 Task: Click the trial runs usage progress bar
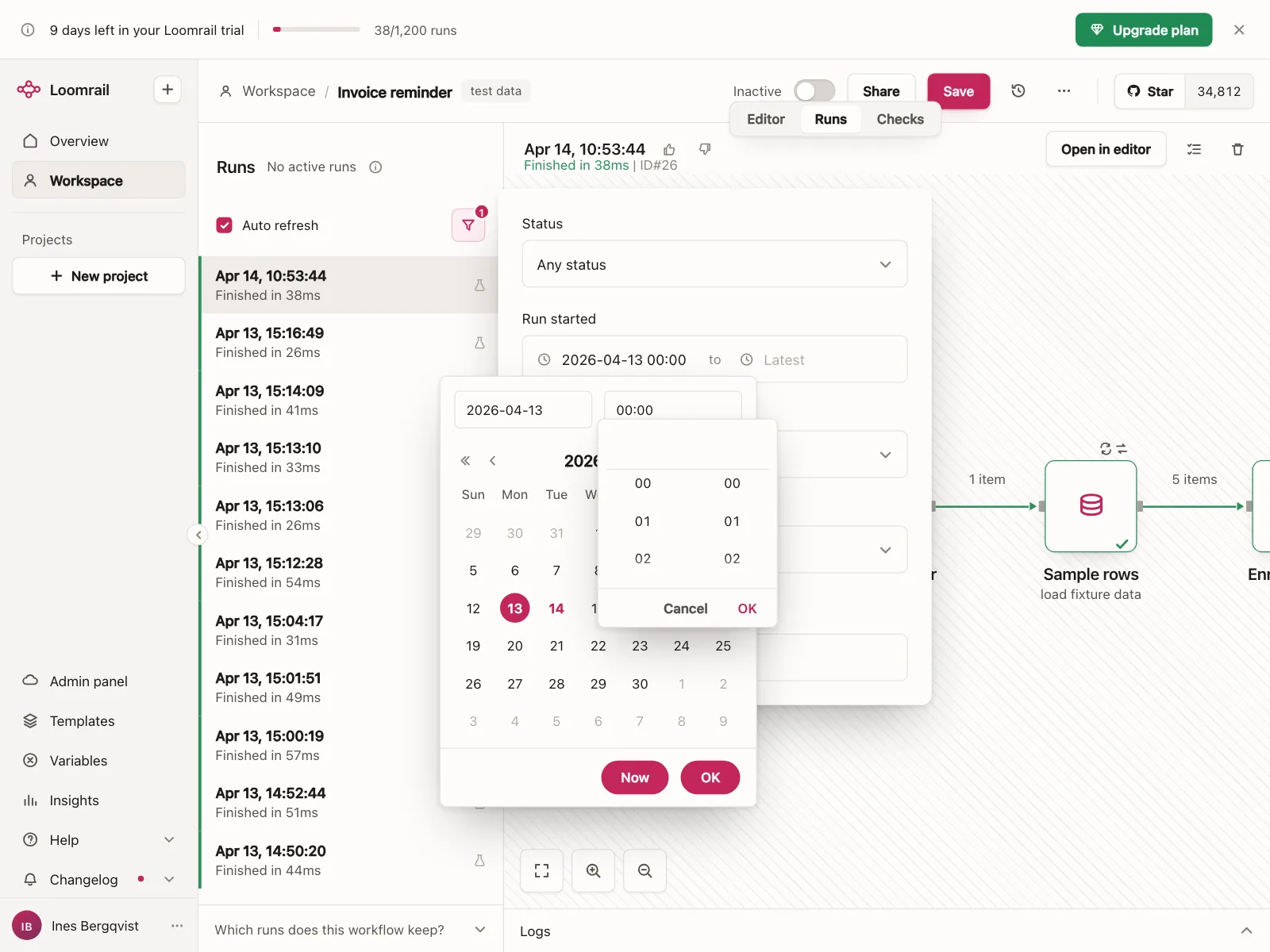pos(316,30)
